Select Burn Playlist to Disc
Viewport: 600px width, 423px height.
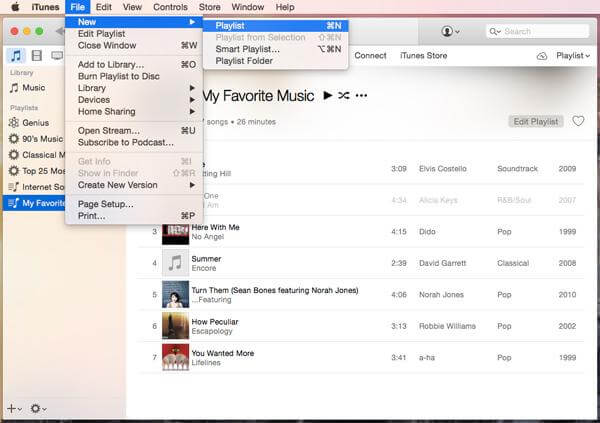(x=134, y=76)
